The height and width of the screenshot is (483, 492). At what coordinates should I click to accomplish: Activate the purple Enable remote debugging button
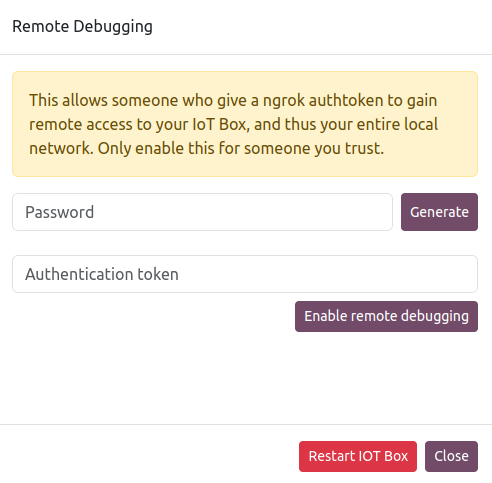(x=386, y=316)
